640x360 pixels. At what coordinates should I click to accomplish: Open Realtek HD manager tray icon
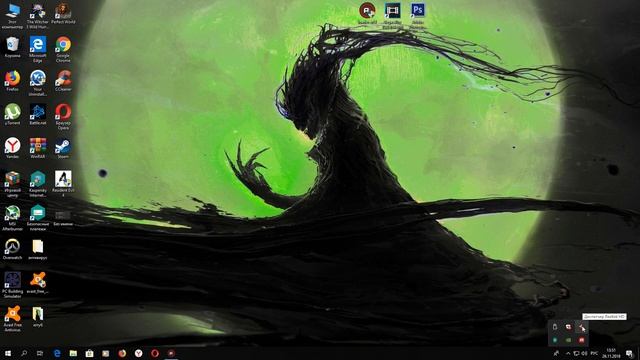tap(582, 327)
